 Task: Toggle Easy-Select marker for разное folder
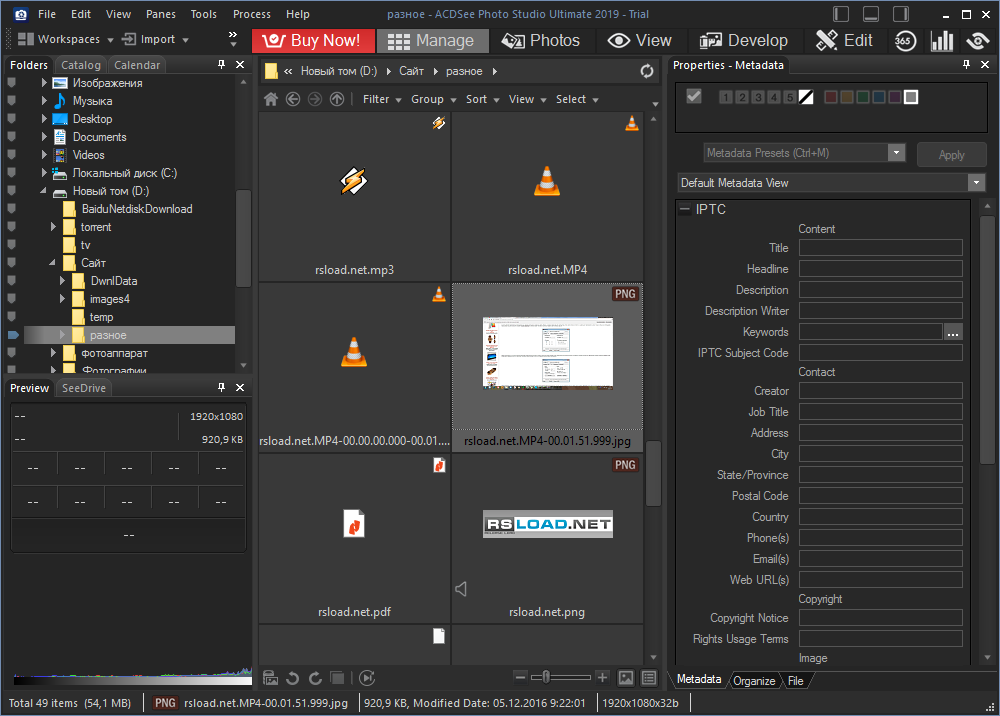(13, 335)
